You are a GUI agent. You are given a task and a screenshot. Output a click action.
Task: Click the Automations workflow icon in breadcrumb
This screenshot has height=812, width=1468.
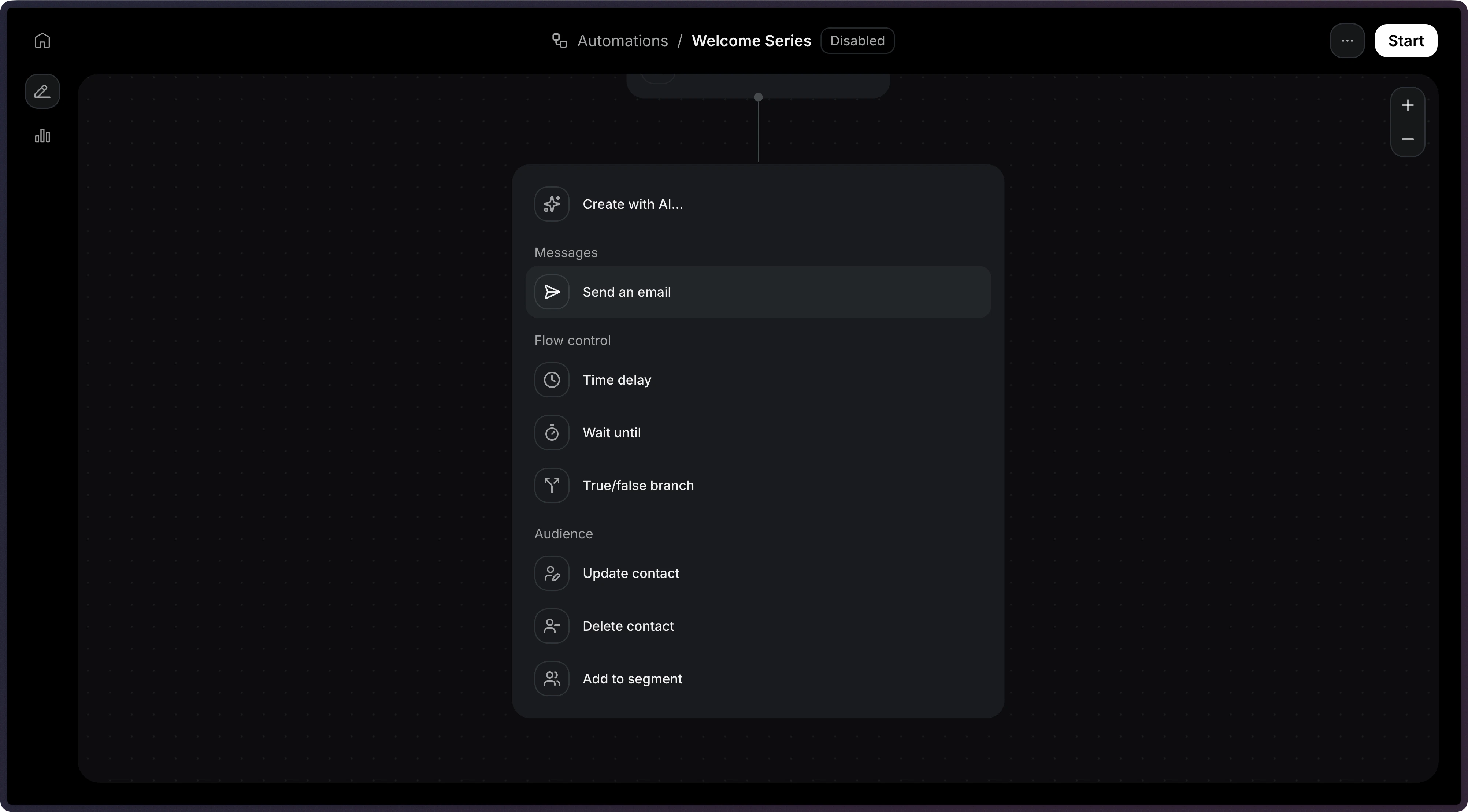559,40
